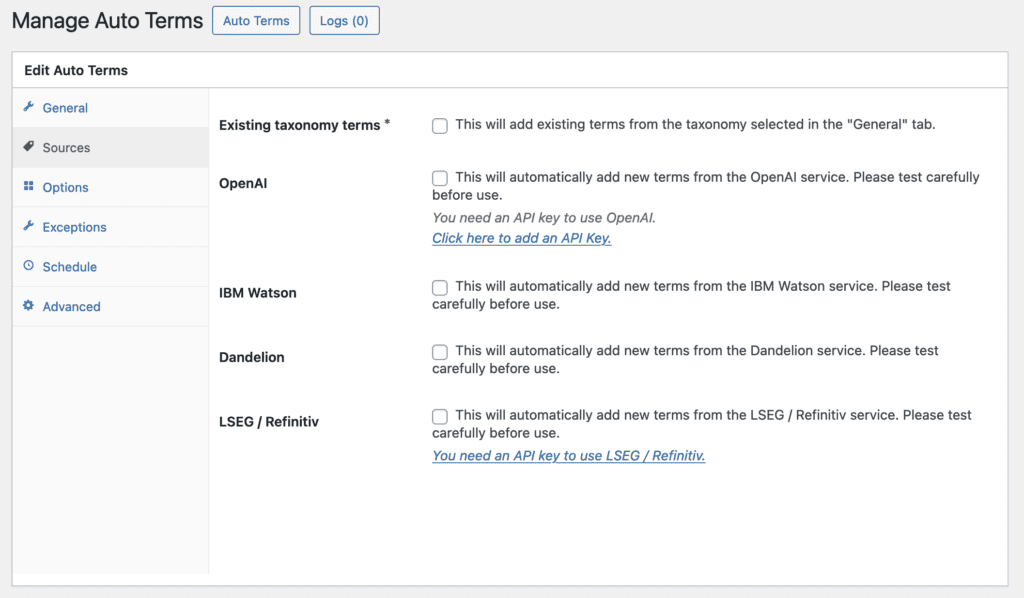Image resolution: width=1024 pixels, height=598 pixels.
Task: Enable the LSEG / Refinitiv checkbox
Action: 439,416
